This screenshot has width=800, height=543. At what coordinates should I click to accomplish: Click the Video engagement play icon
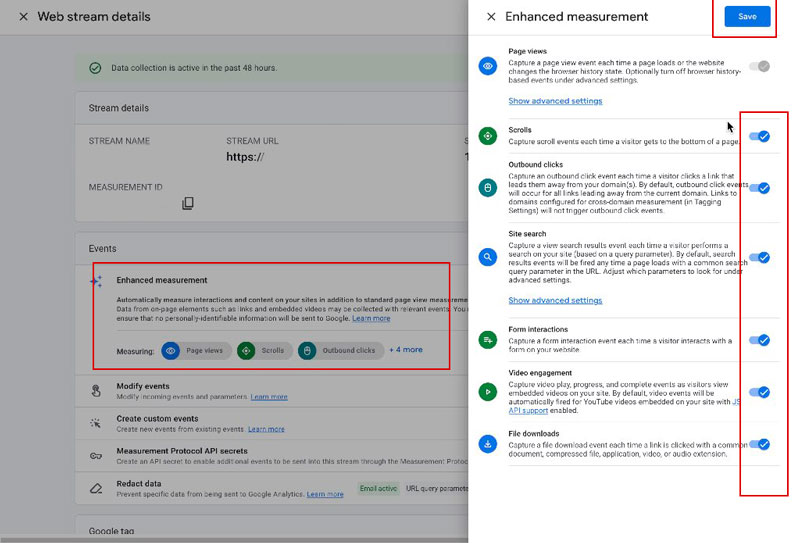click(x=488, y=392)
